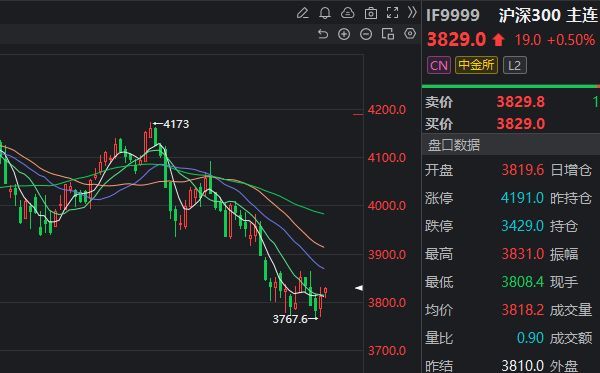Image resolution: width=600 pixels, height=373 pixels.
Task: Click the 跌停 value 3429.0
Action: (522, 226)
